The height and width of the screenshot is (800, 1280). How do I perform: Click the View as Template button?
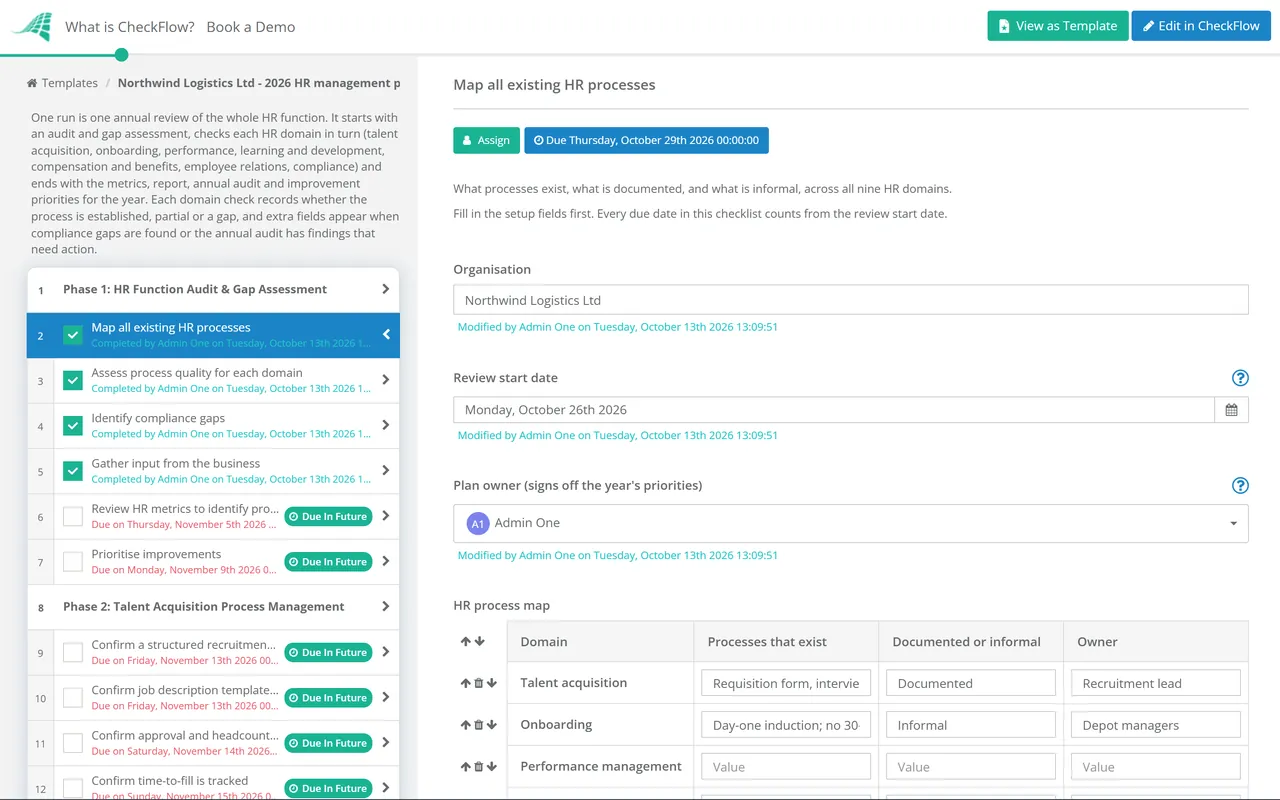(x=1058, y=26)
